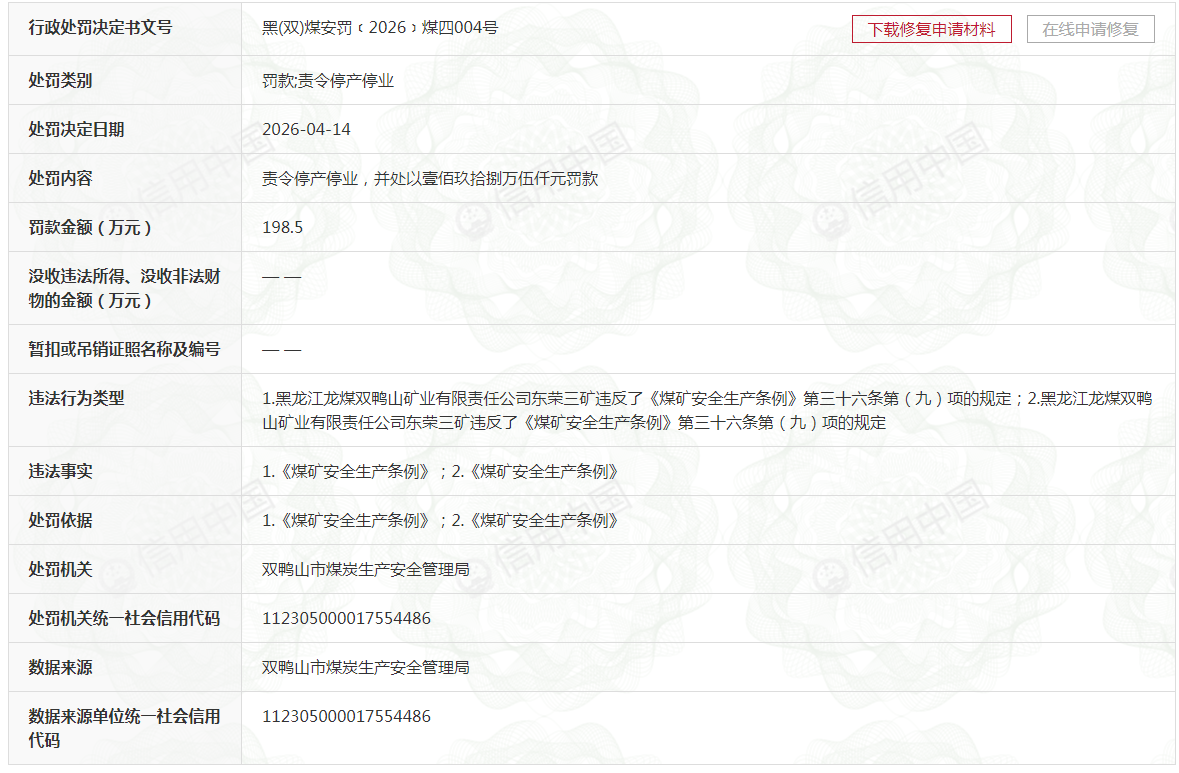Screen dimensions: 1179x773
Task: Click the 没收违法所得 label cell
Action: click(125, 288)
